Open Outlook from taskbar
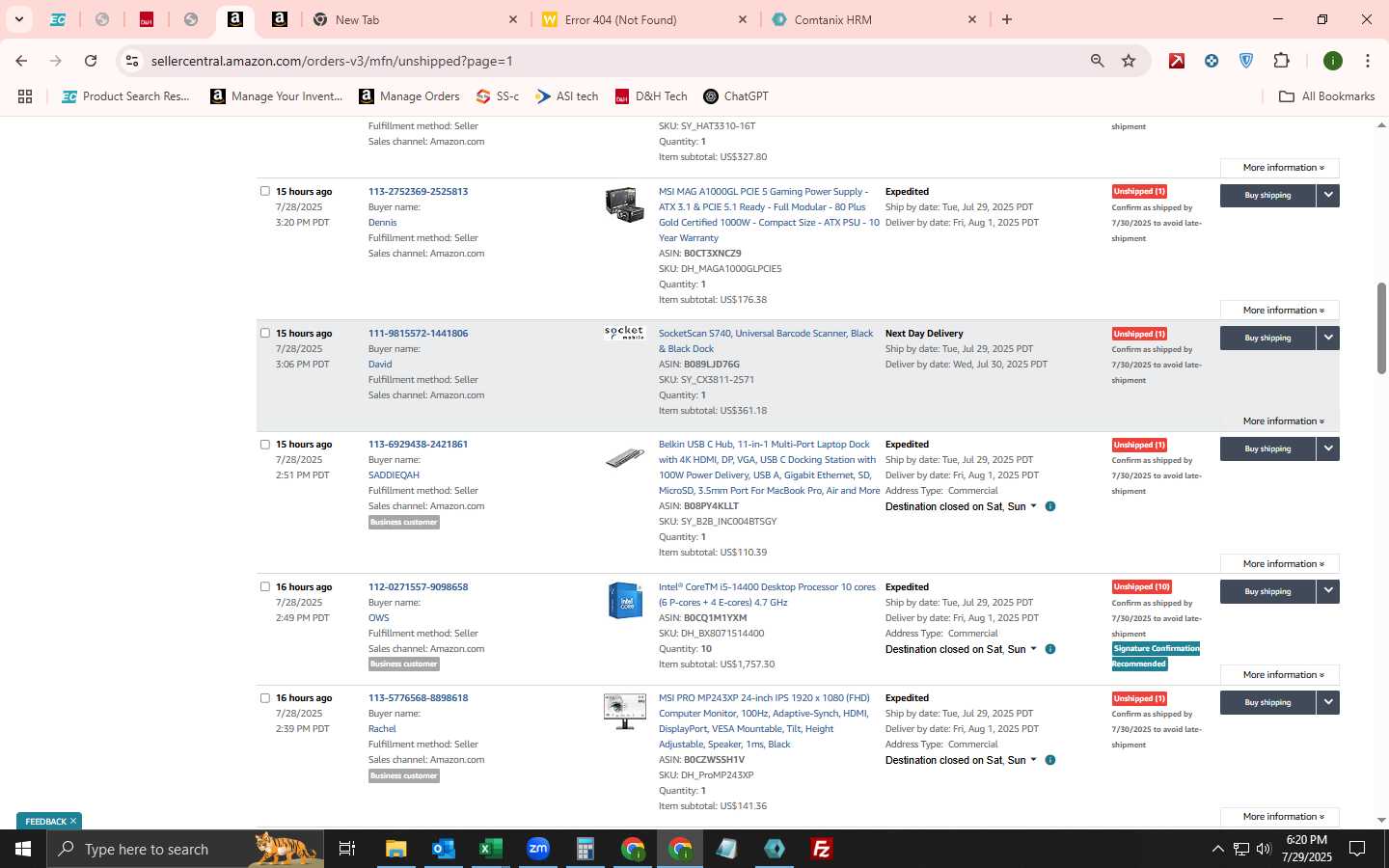 (443, 849)
